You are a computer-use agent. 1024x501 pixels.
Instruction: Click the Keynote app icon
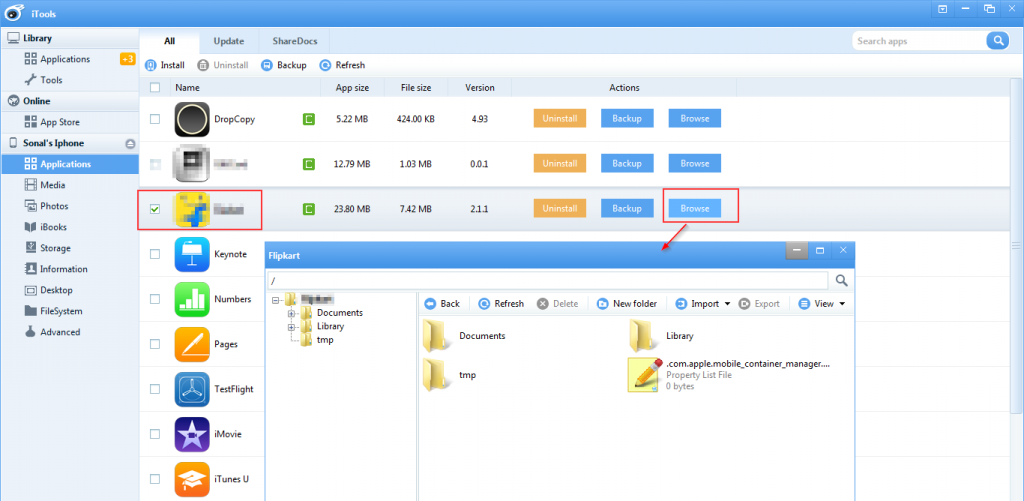click(191, 254)
